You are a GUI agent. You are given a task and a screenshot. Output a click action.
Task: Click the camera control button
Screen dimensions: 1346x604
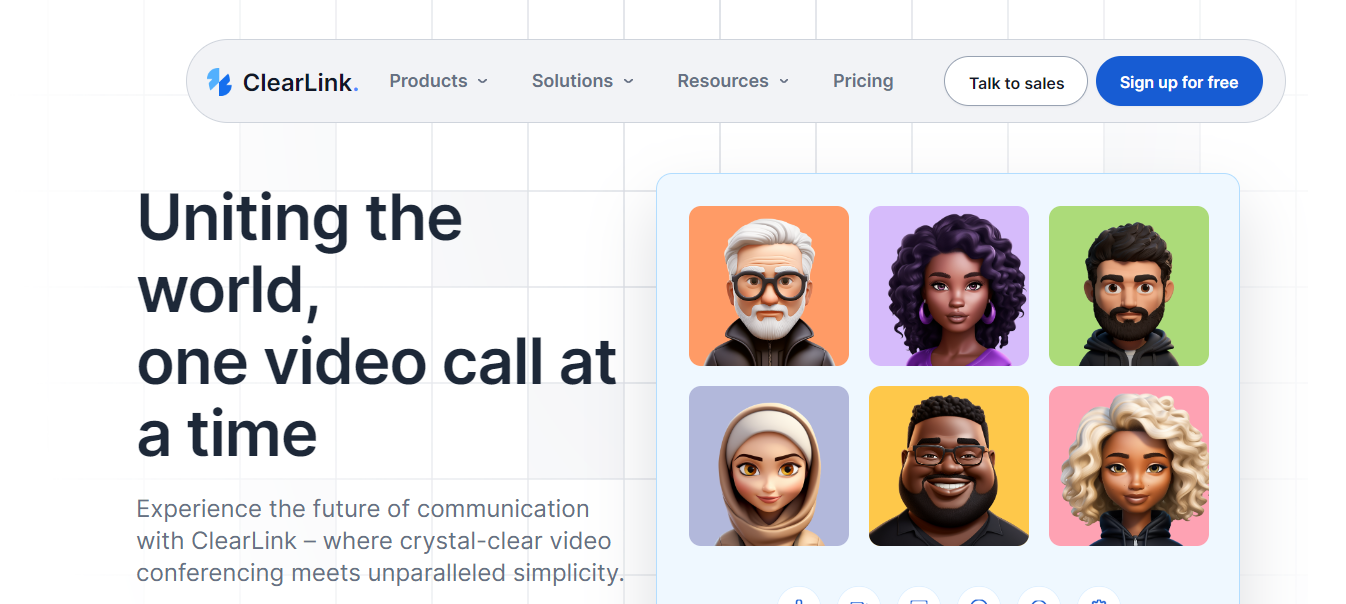859,596
